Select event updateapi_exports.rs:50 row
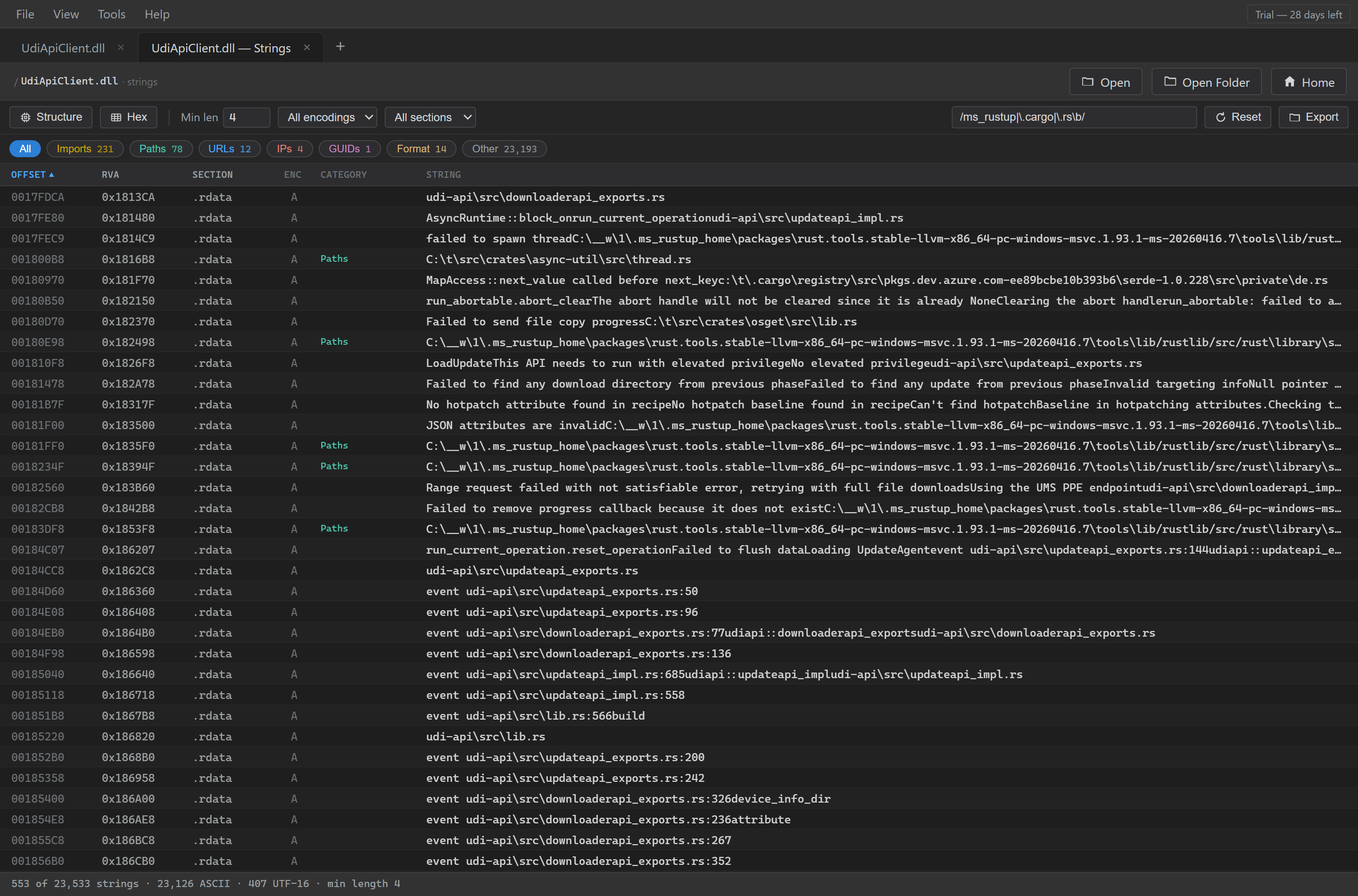1358x896 pixels. tap(679, 591)
